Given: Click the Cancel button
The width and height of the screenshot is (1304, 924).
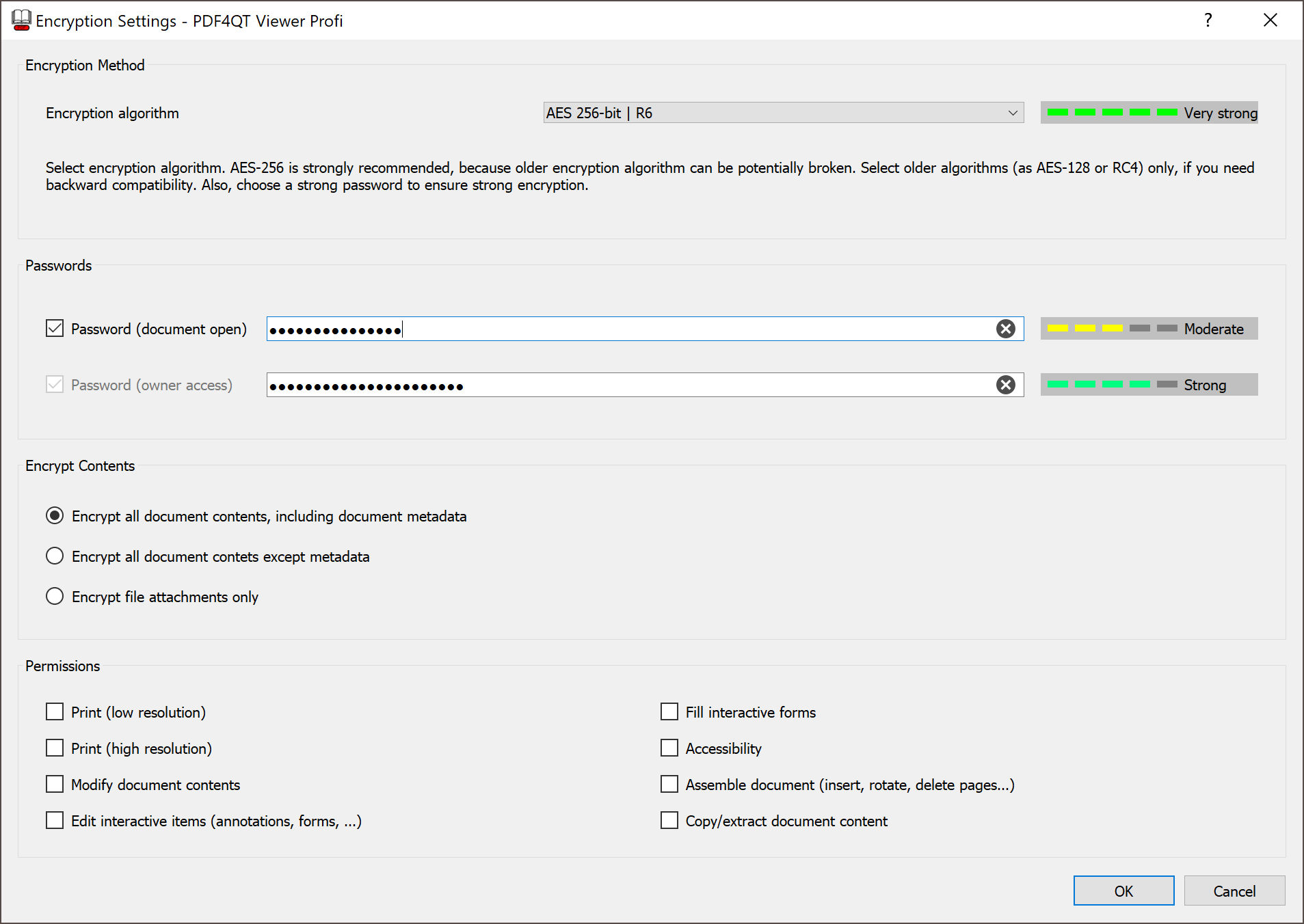Looking at the screenshot, I should tap(1234, 891).
